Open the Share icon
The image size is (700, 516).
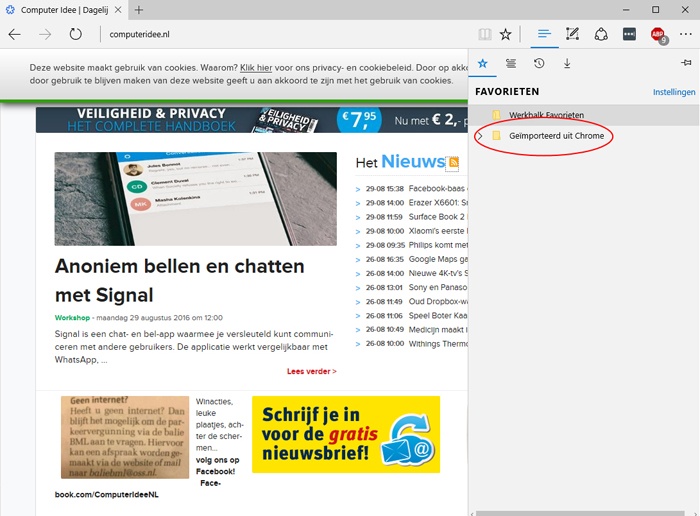tap(601, 34)
